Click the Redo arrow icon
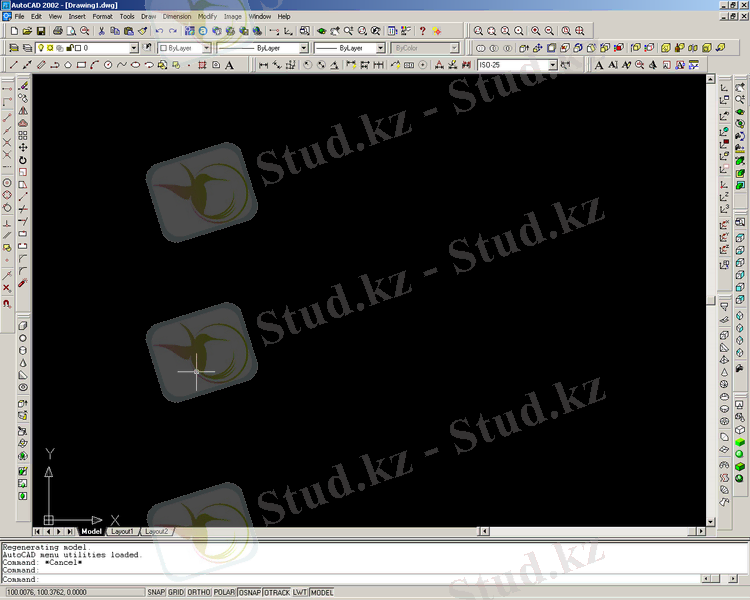Screen dimensions: 750x600 (x=173, y=31)
